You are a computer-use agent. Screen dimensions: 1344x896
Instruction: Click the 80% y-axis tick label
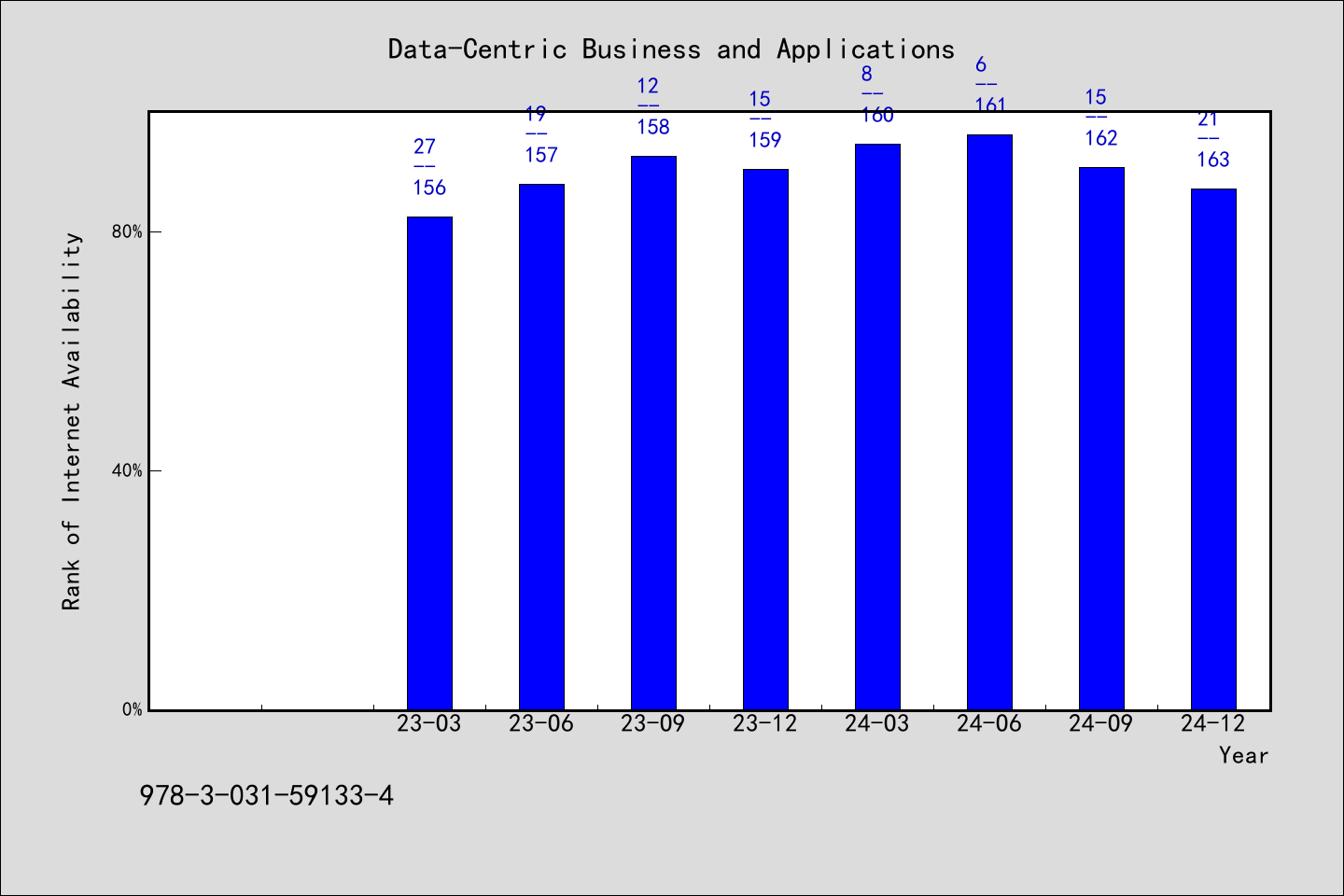tap(127, 231)
